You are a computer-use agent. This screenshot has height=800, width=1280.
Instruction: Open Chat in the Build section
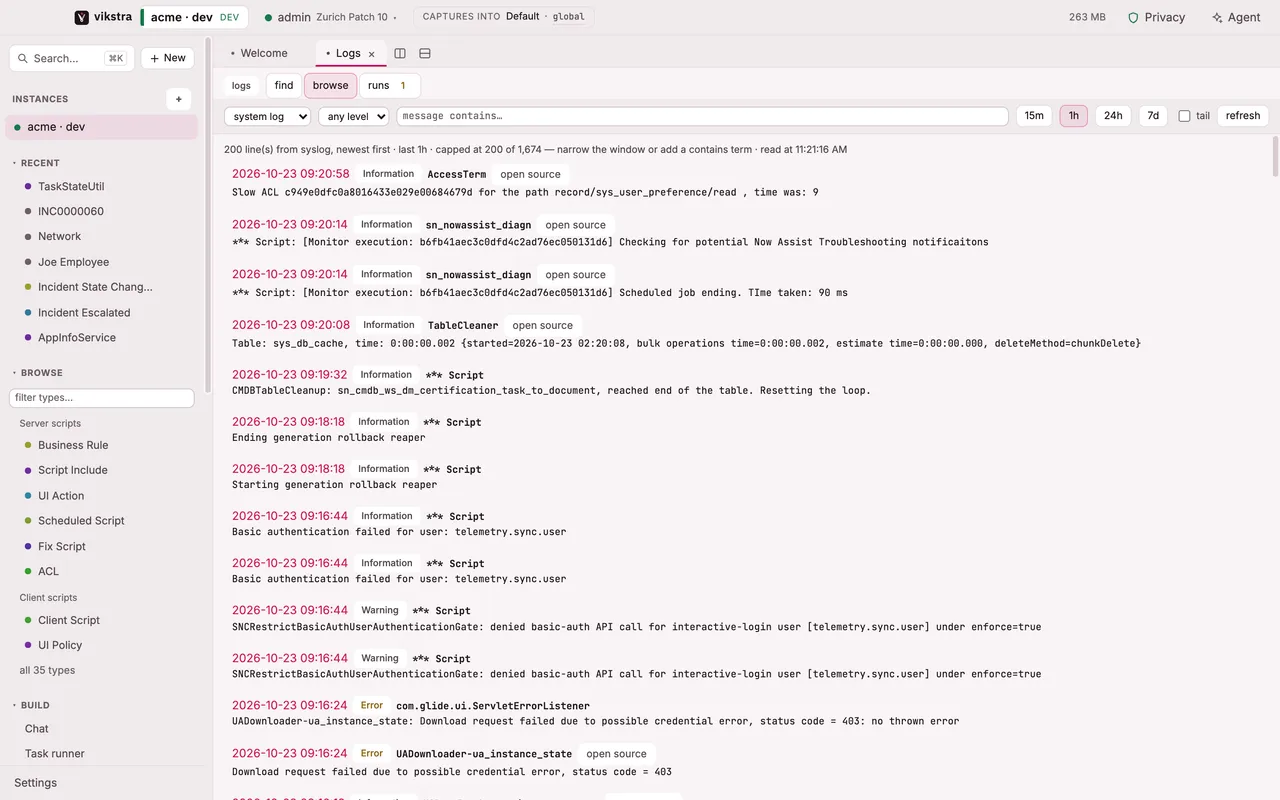point(37,729)
